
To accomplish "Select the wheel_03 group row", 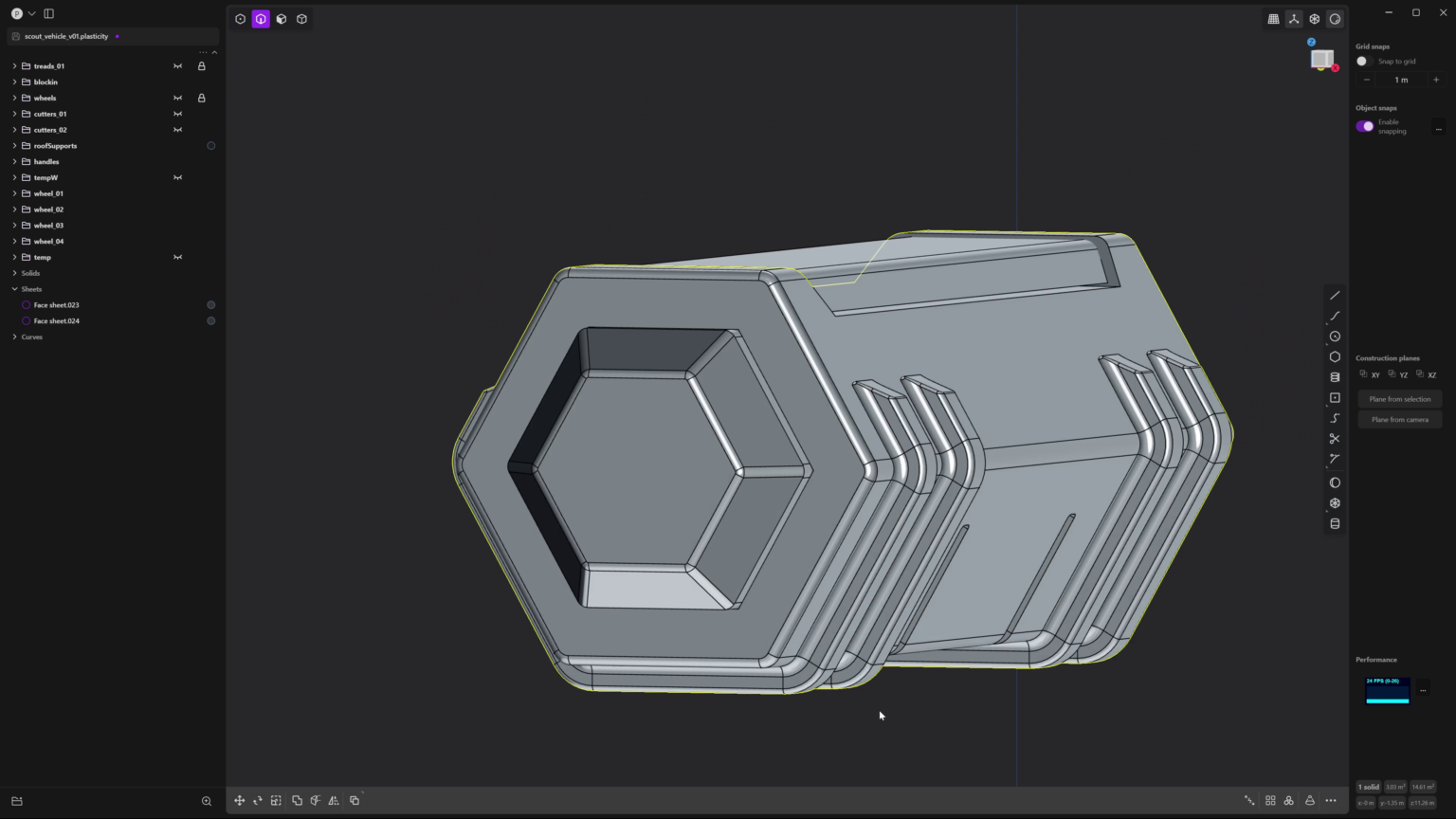I will [x=48, y=226].
